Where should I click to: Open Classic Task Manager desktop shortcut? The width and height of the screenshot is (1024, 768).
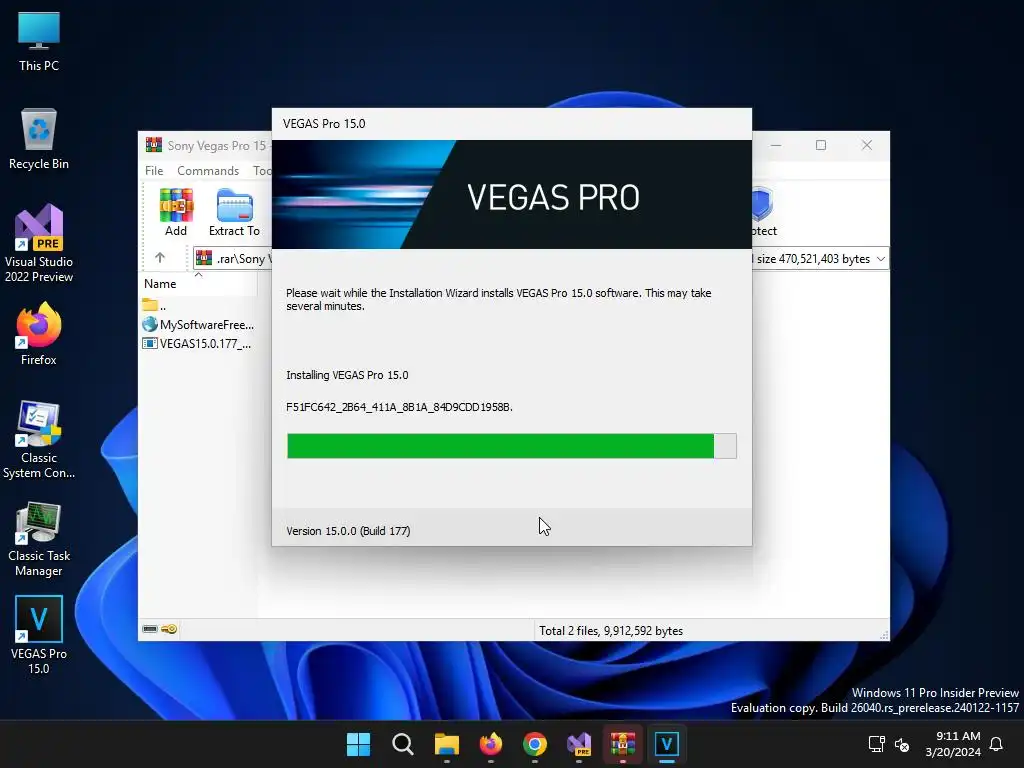(39, 538)
